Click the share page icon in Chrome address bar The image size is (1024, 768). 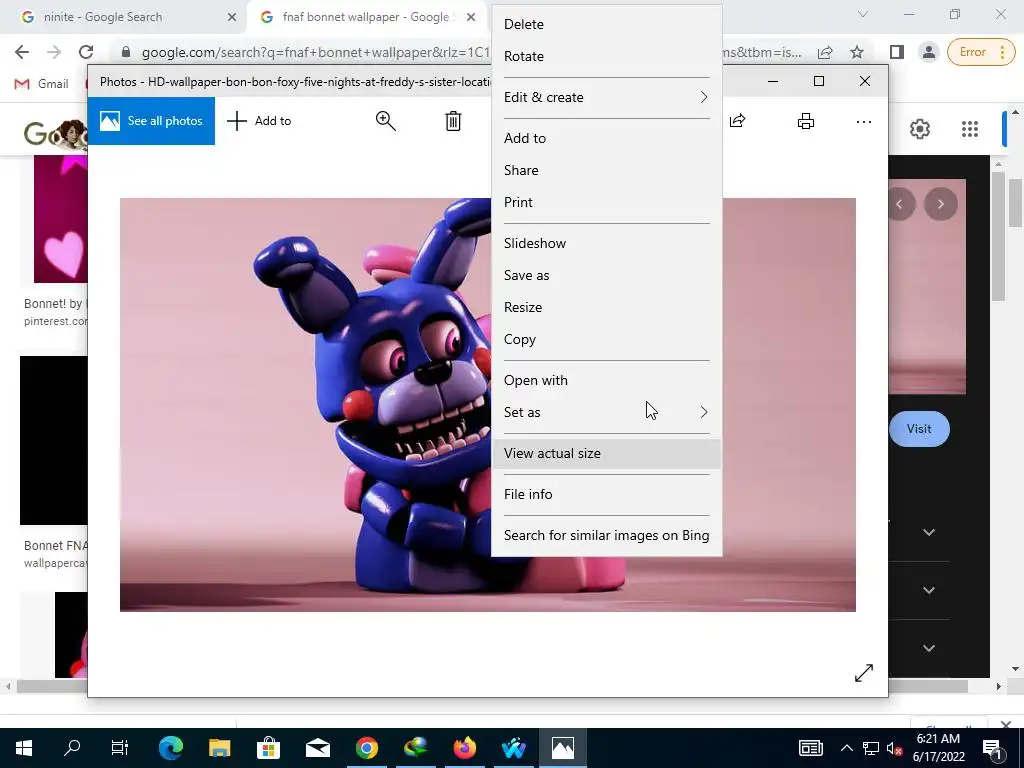point(825,52)
